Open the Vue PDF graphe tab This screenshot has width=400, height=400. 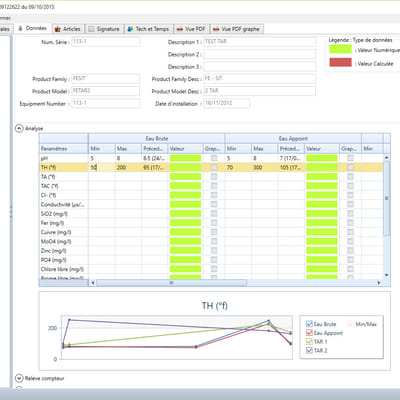pos(237,29)
